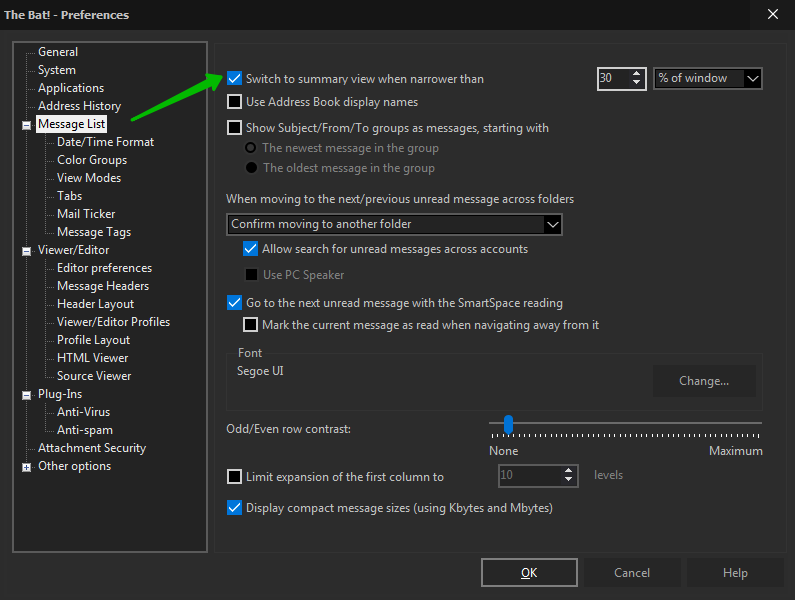Click the expansion levels number field
The image size is (795, 600).
[x=531, y=476]
